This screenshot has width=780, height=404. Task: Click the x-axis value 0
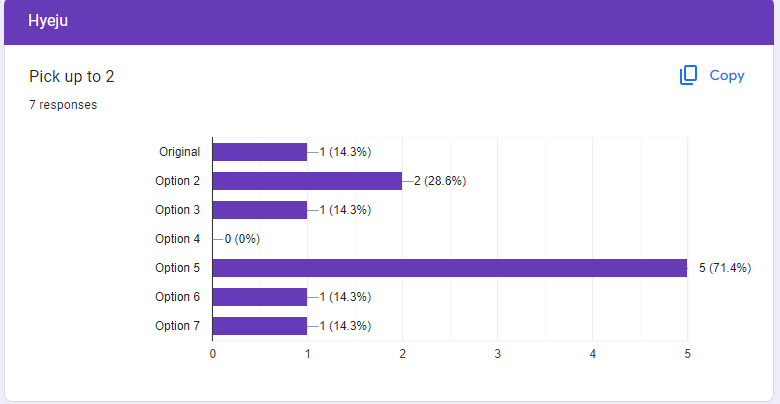click(x=213, y=354)
